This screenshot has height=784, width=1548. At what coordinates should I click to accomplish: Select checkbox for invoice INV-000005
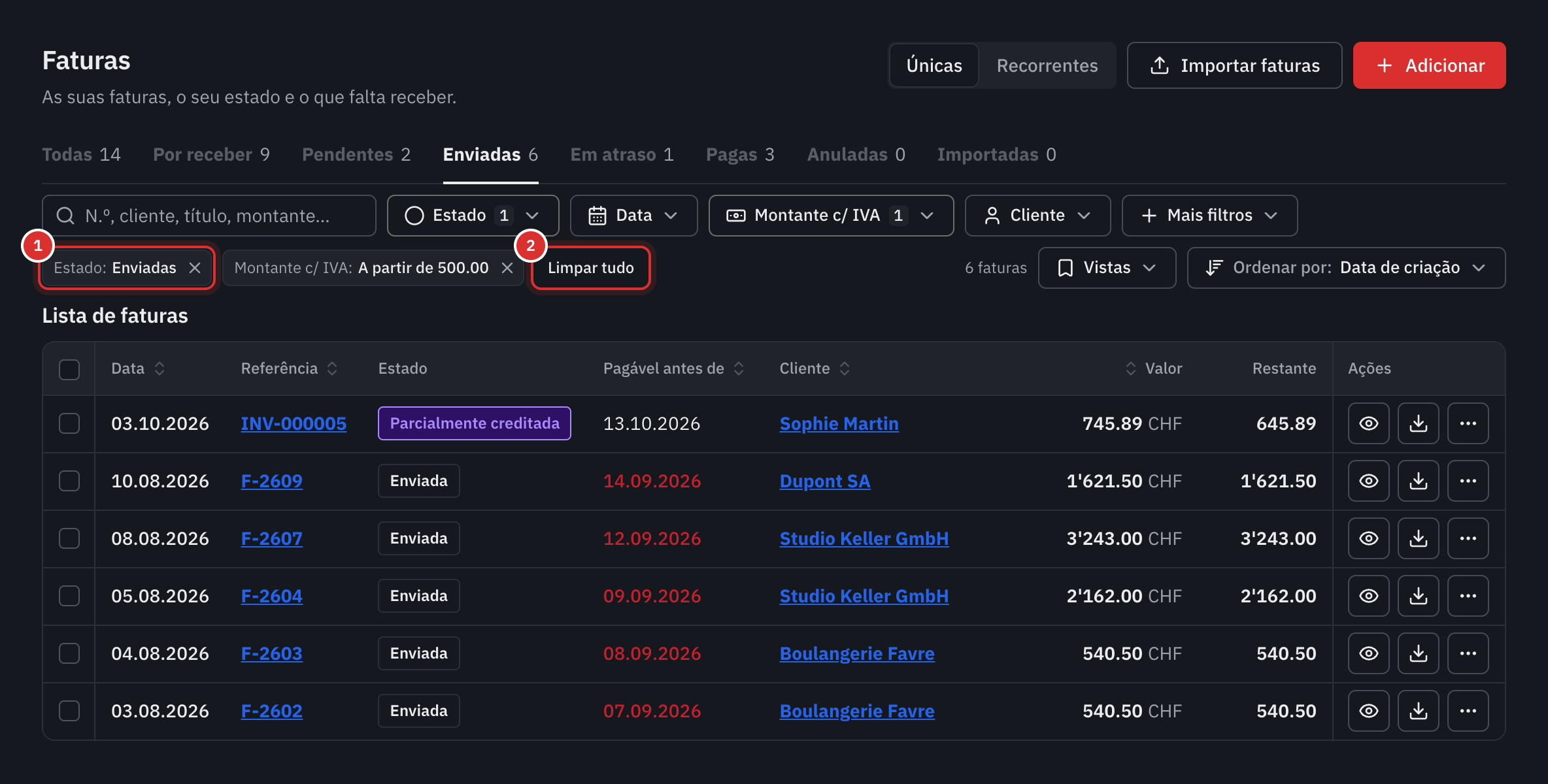[69, 423]
